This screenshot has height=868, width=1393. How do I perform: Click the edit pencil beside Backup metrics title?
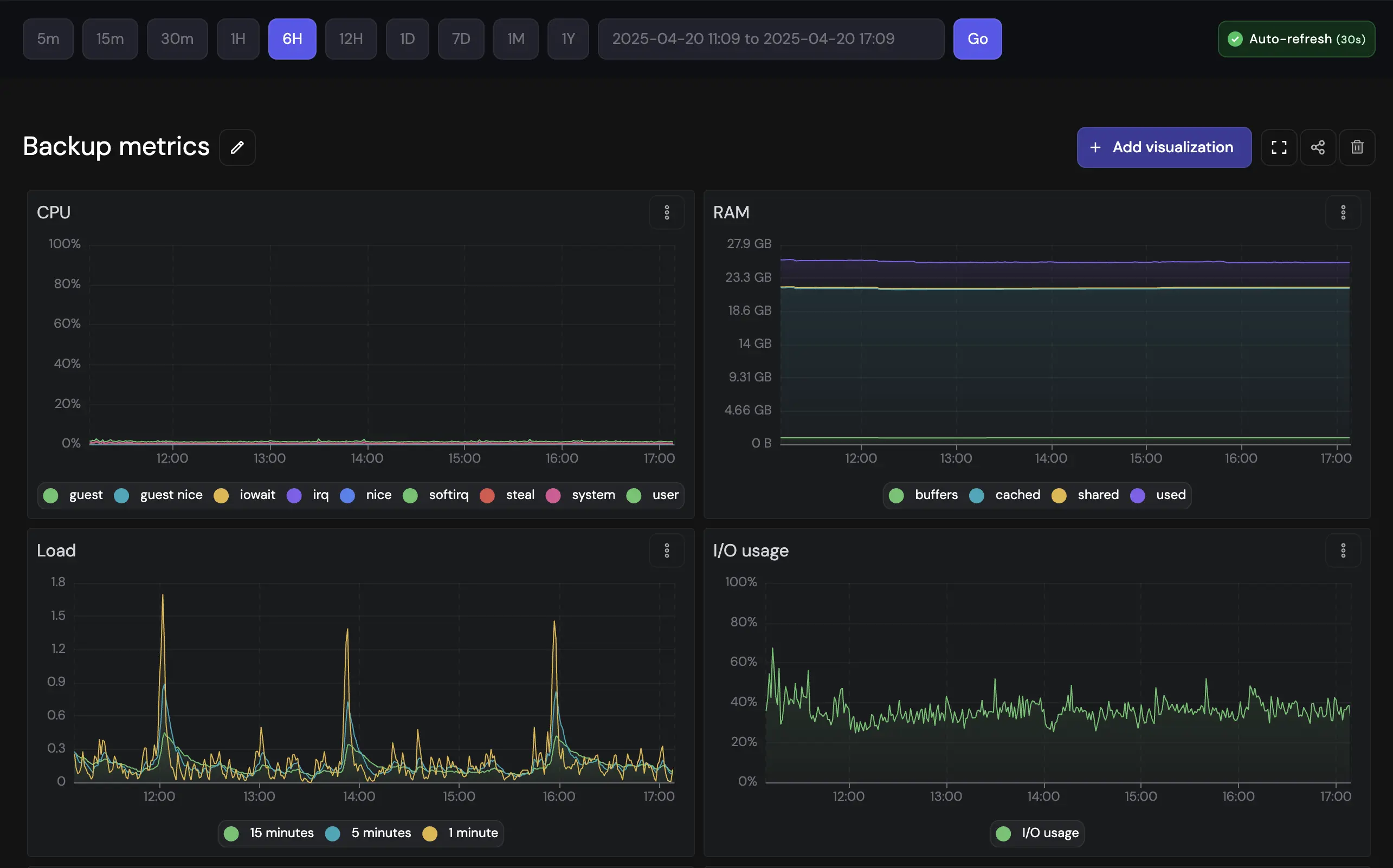236,147
